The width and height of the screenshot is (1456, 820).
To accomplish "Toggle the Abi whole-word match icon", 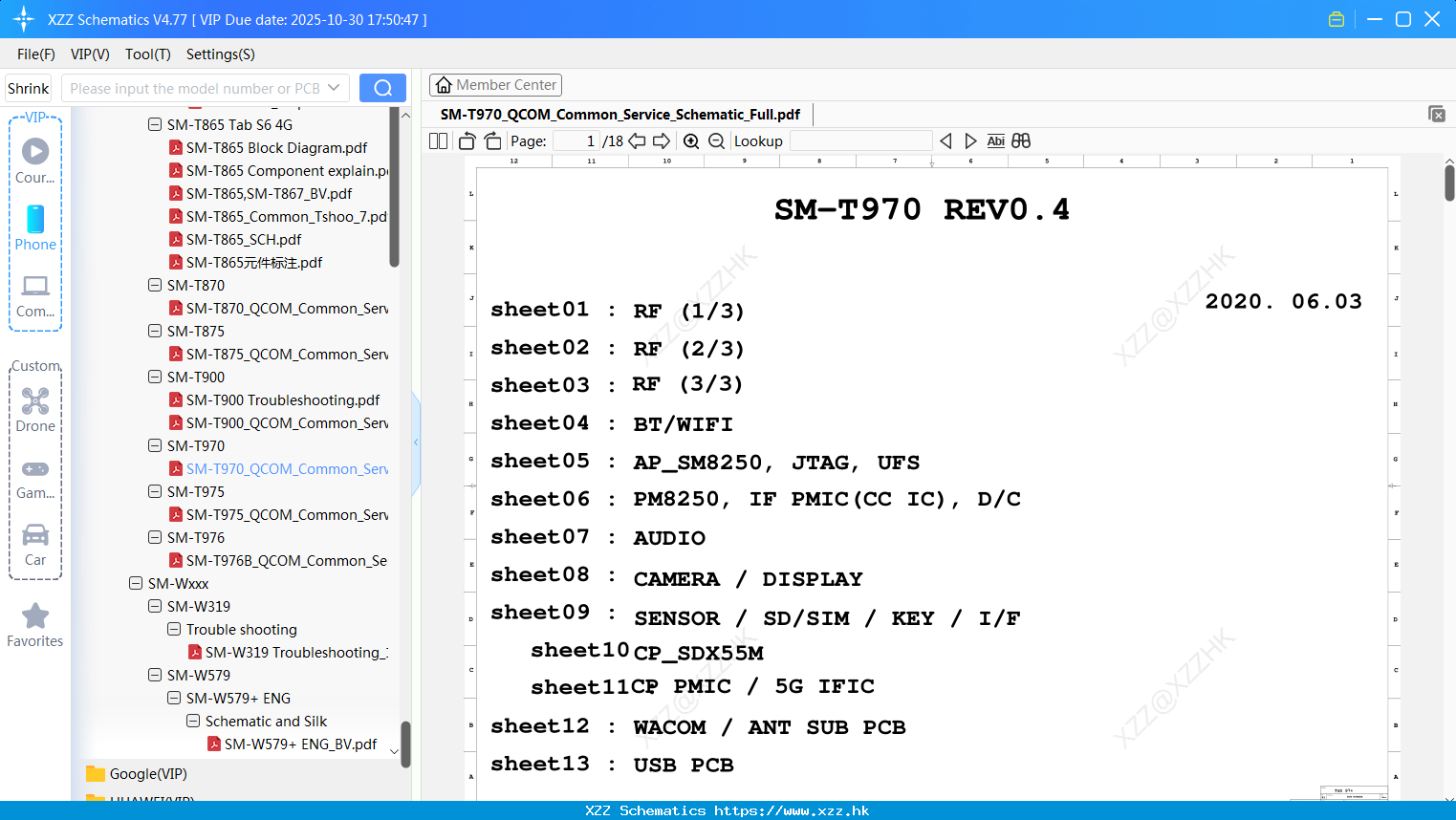I will click(x=995, y=141).
